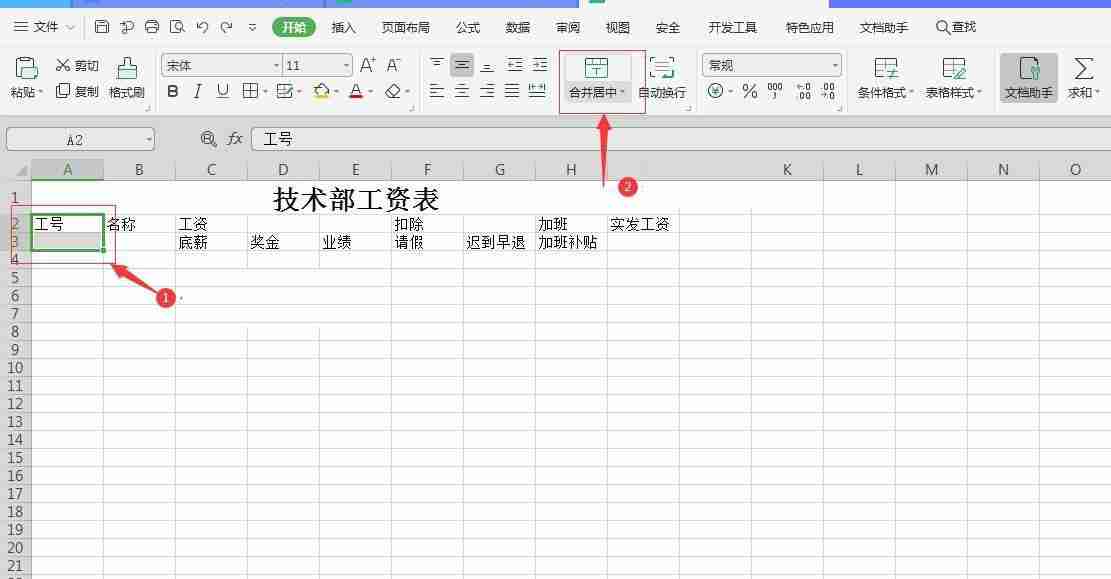This screenshot has height=579, width=1111.
Task: Open the 页面布局 tab
Action: coord(405,27)
